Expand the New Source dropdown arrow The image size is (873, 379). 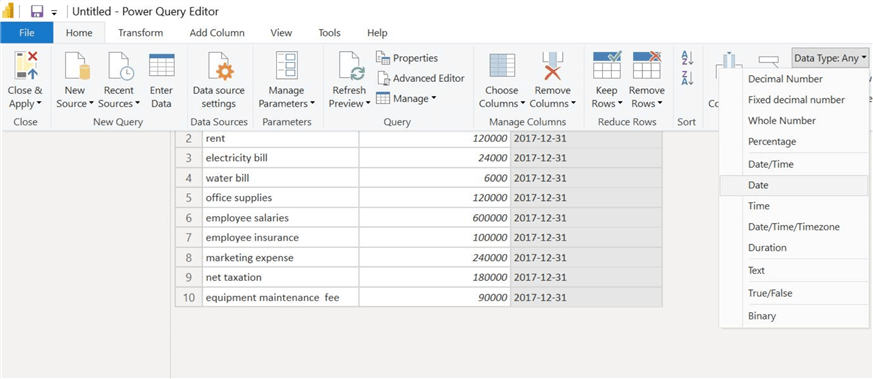[x=91, y=104]
